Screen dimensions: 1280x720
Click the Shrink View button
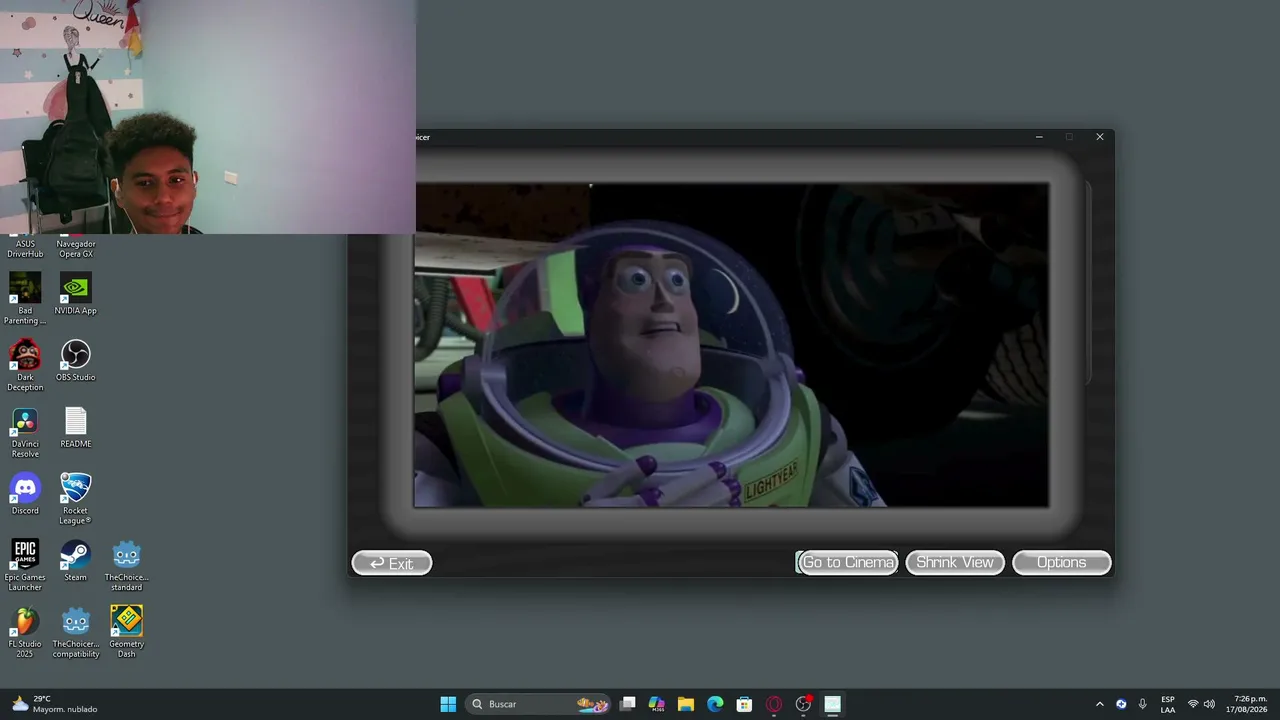[955, 562]
